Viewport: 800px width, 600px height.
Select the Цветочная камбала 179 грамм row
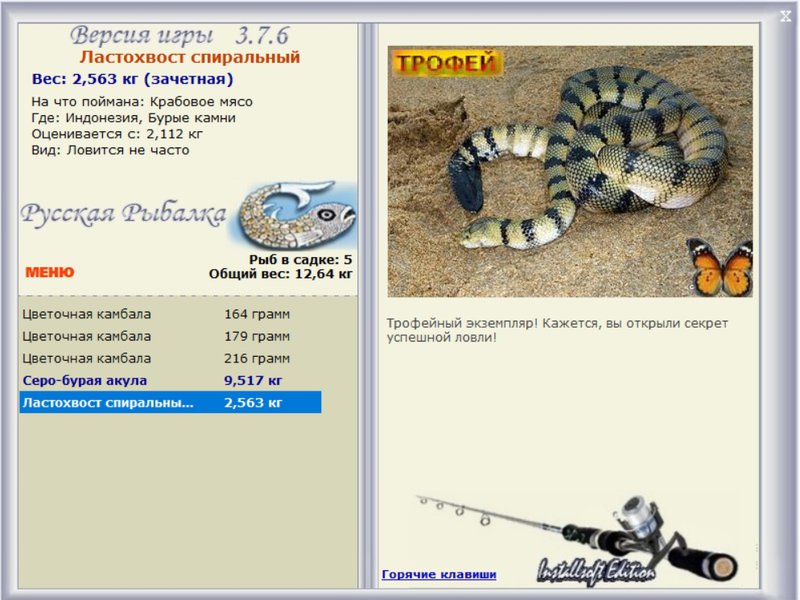click(170, 337)
